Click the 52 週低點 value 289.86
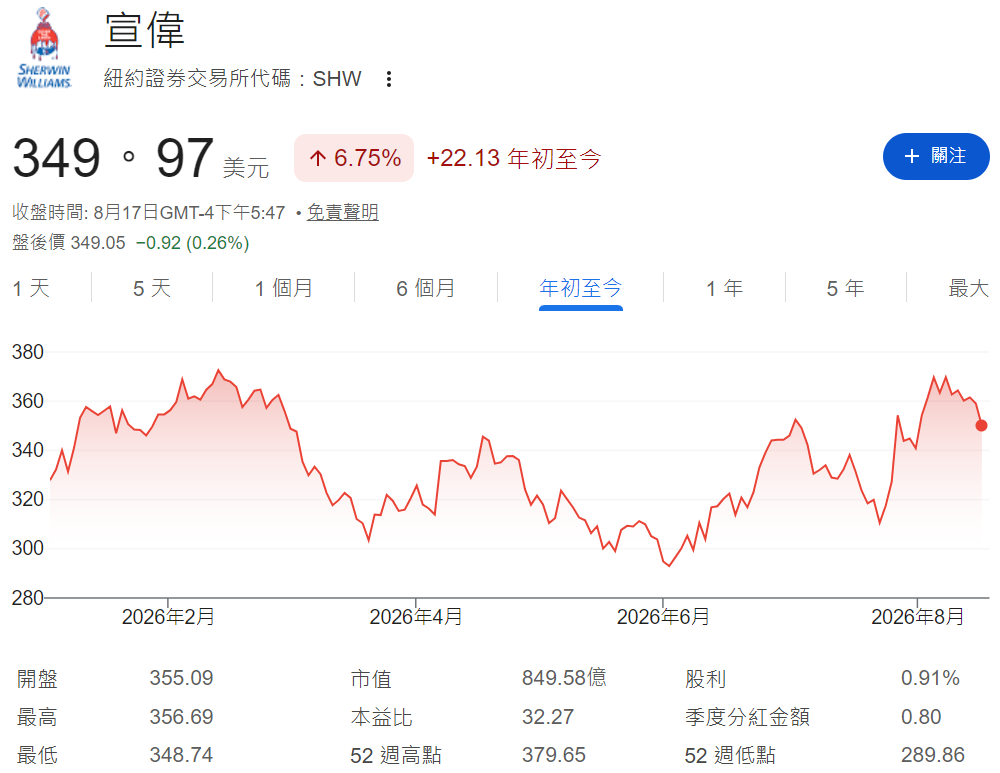Viewport: 1000px width, 773px height. 932,755
